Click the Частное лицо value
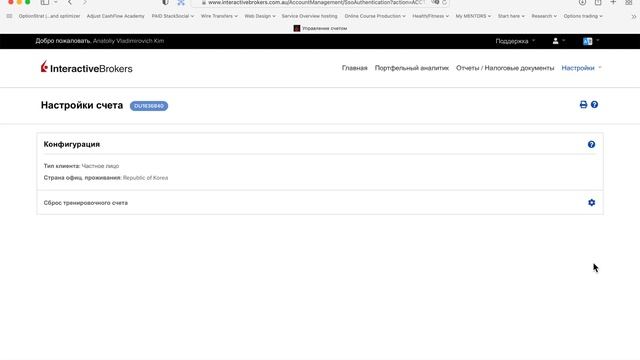The image size is (640, 360). tap(100, 166)
